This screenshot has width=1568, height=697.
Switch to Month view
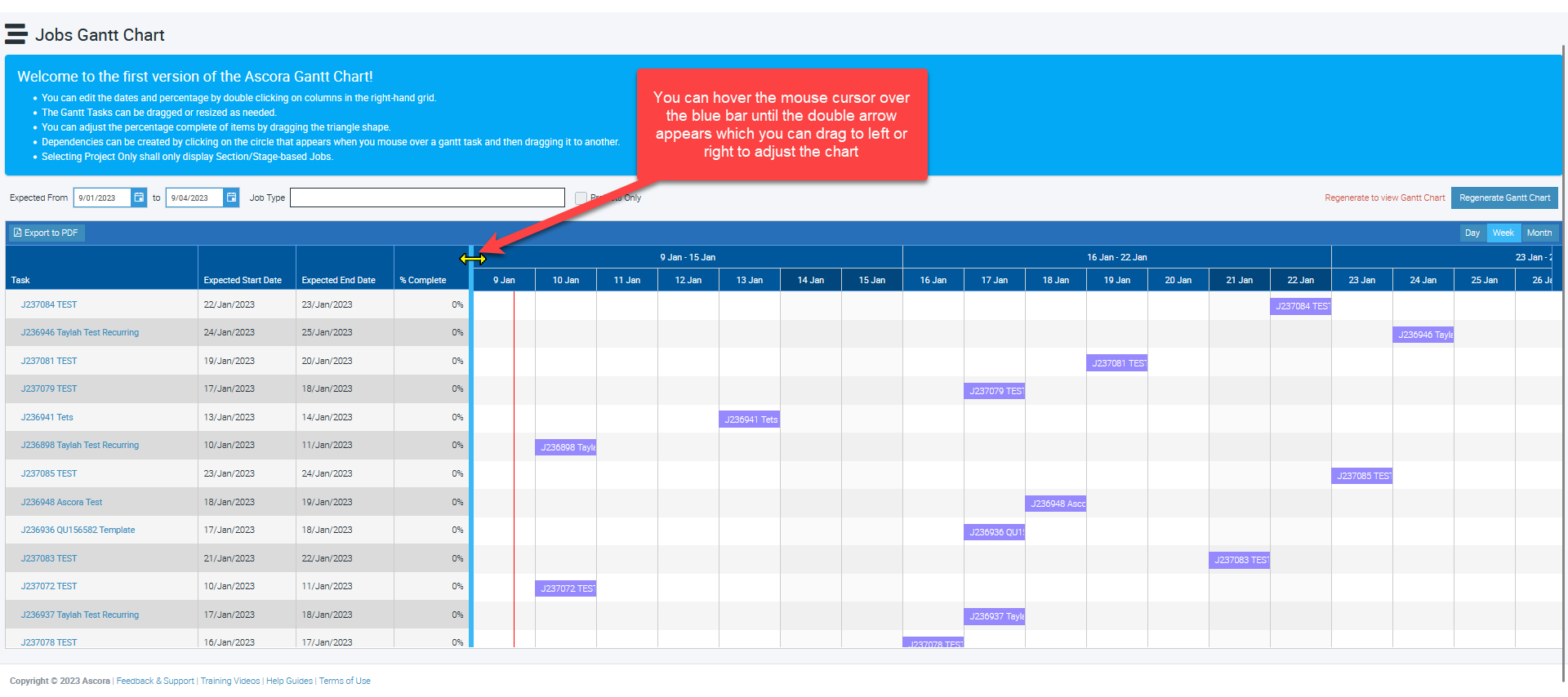[1539, 233]
